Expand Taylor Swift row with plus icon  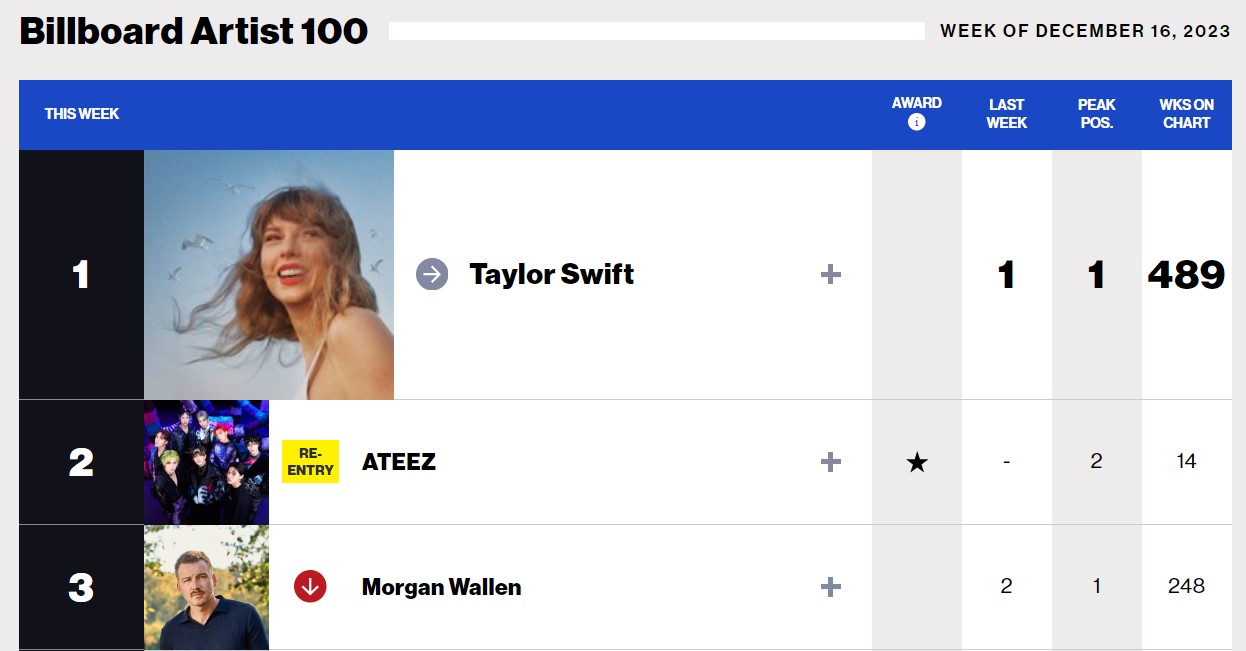830,274
